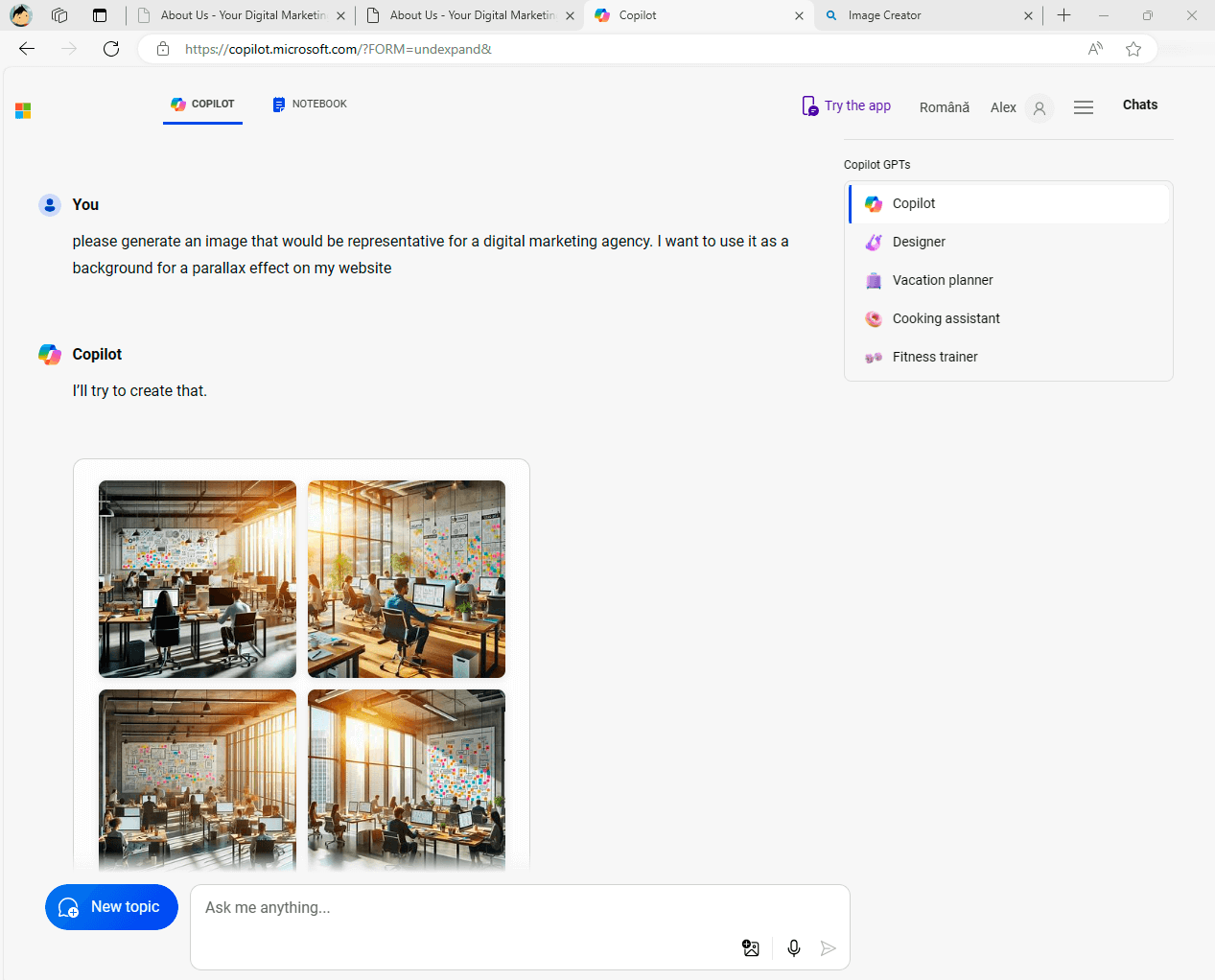Close the Copilot browser tab
The height and width of the screenshot is (980, 1215).
(799, 16)
